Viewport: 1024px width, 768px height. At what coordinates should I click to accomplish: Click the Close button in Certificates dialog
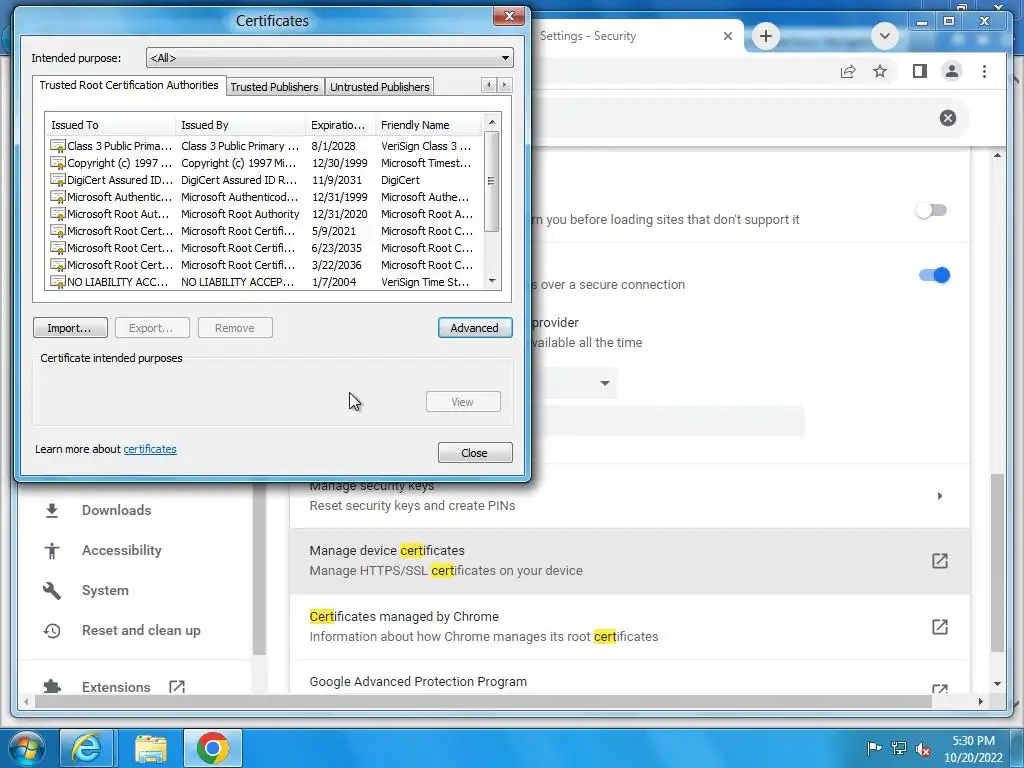coord(475,453)
